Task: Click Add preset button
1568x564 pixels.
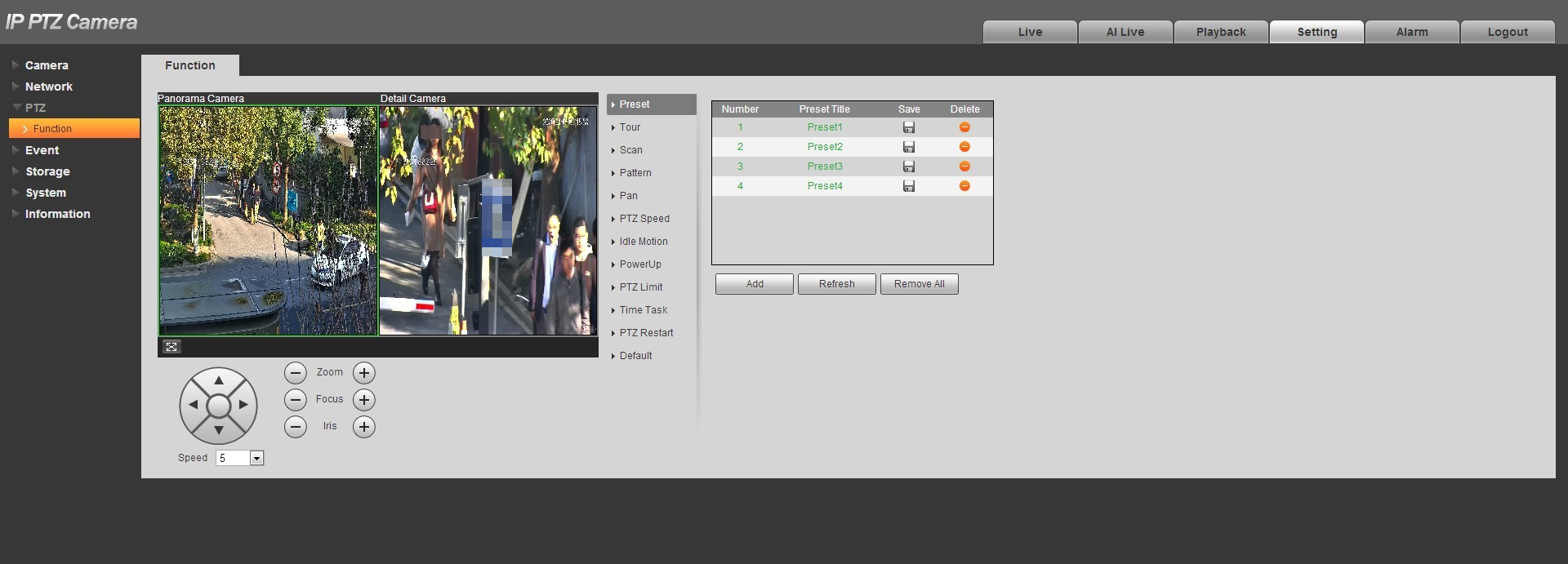Action: (755, 284)
